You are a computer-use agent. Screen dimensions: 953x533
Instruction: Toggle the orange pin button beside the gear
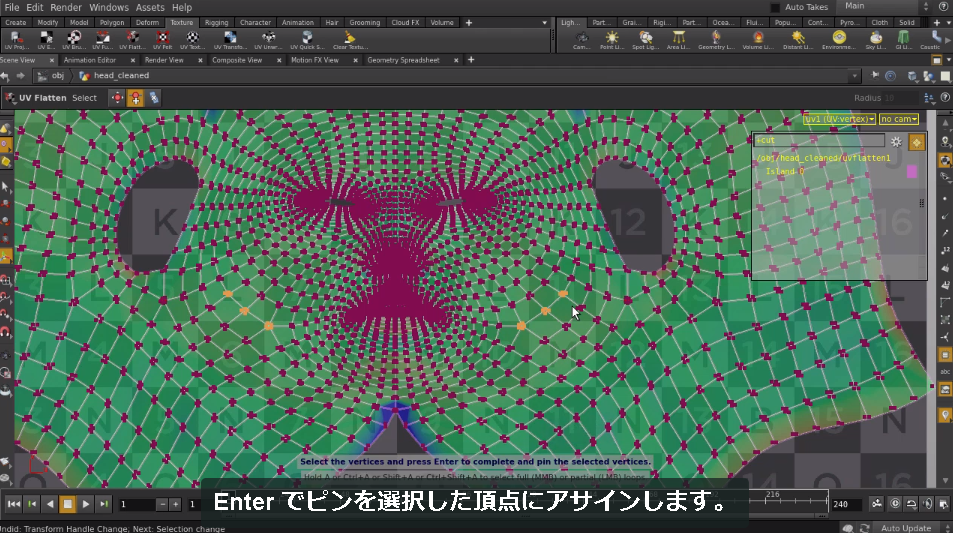pos(917,142)
